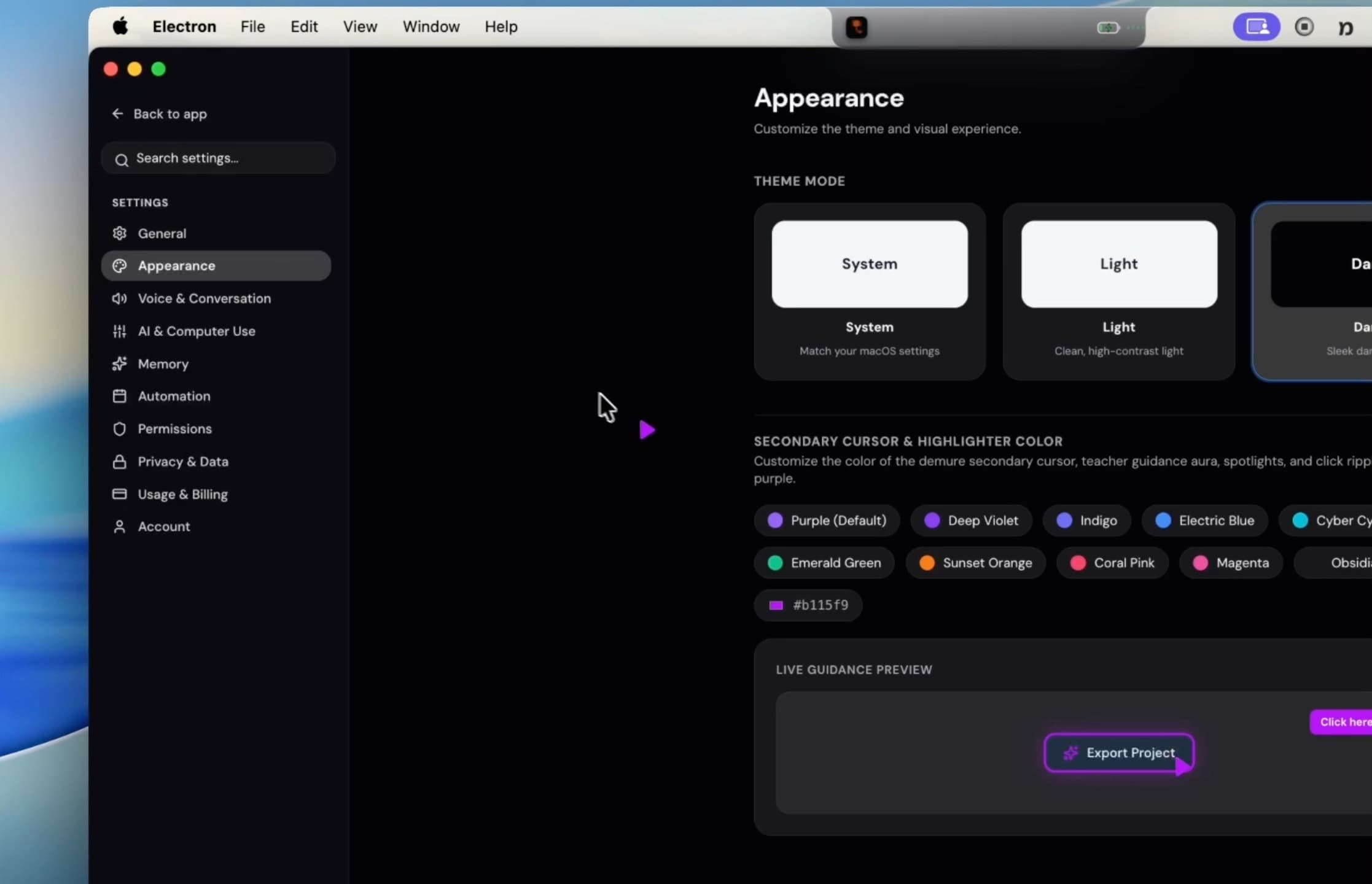
Task: Focus the Search settings field
Action: pos(219,158)
